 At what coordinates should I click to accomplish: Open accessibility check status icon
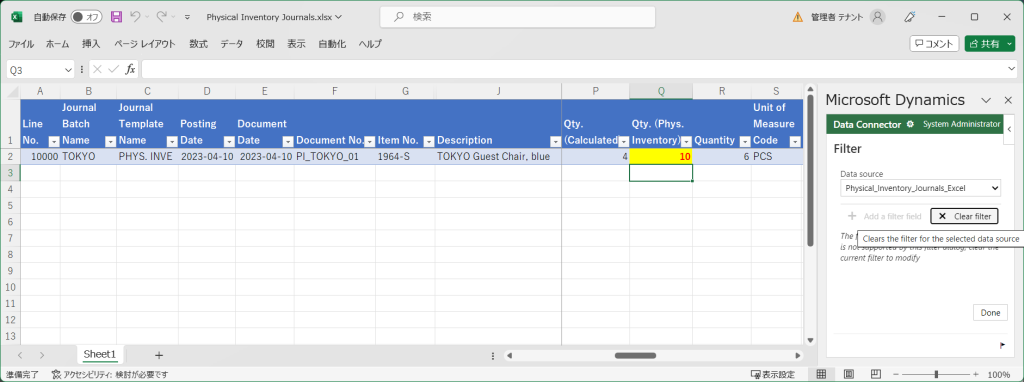(x=57, y=374)
